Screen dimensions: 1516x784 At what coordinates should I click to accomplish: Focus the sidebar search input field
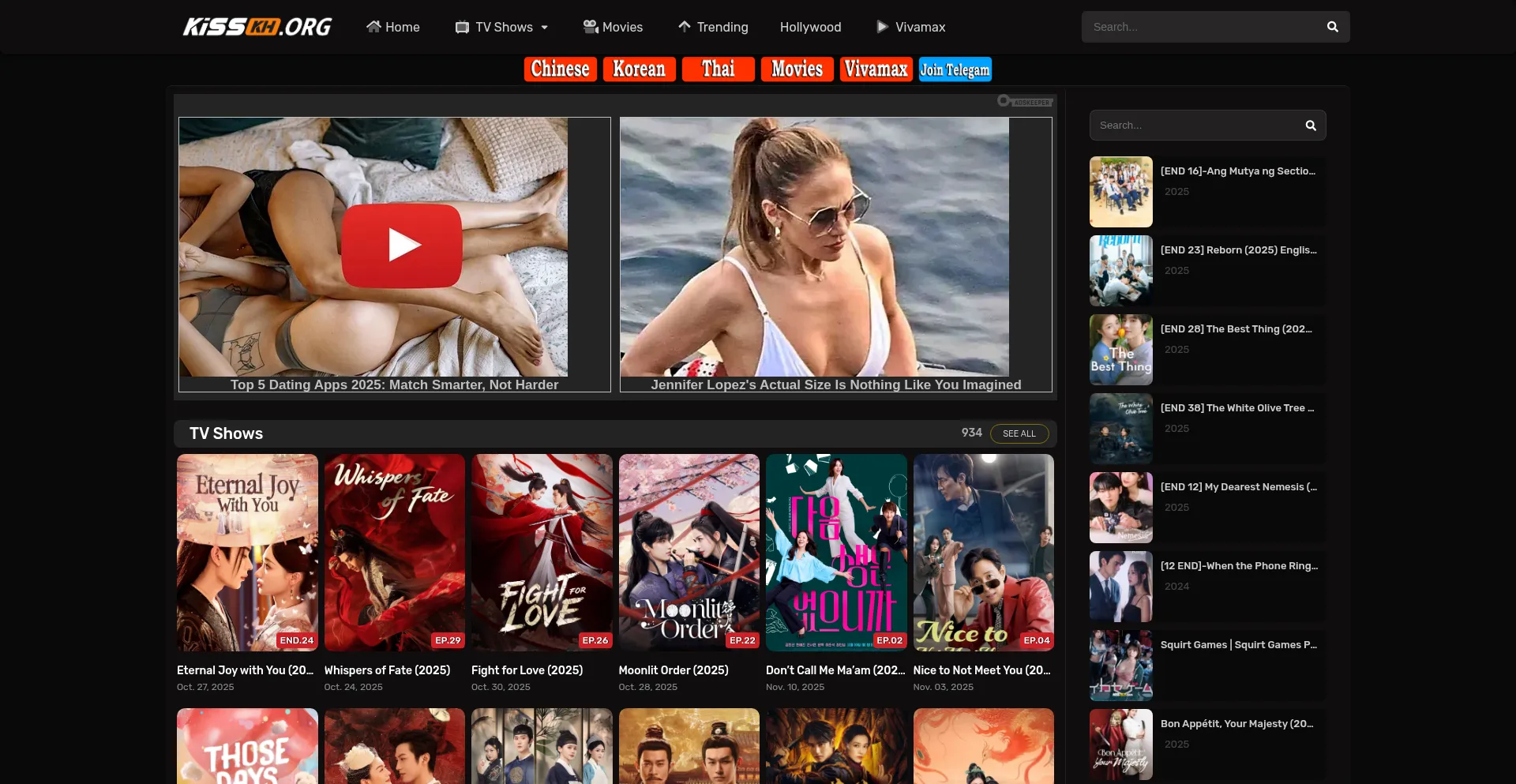[1196, 126]
